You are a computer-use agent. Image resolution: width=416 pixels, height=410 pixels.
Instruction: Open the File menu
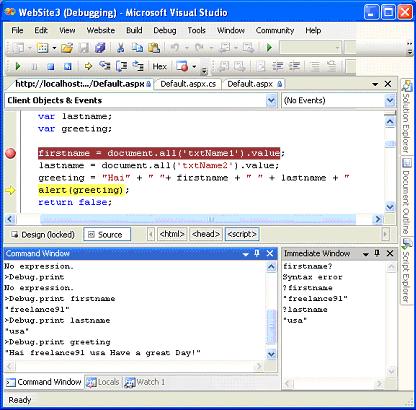click(x=17, y=30)
